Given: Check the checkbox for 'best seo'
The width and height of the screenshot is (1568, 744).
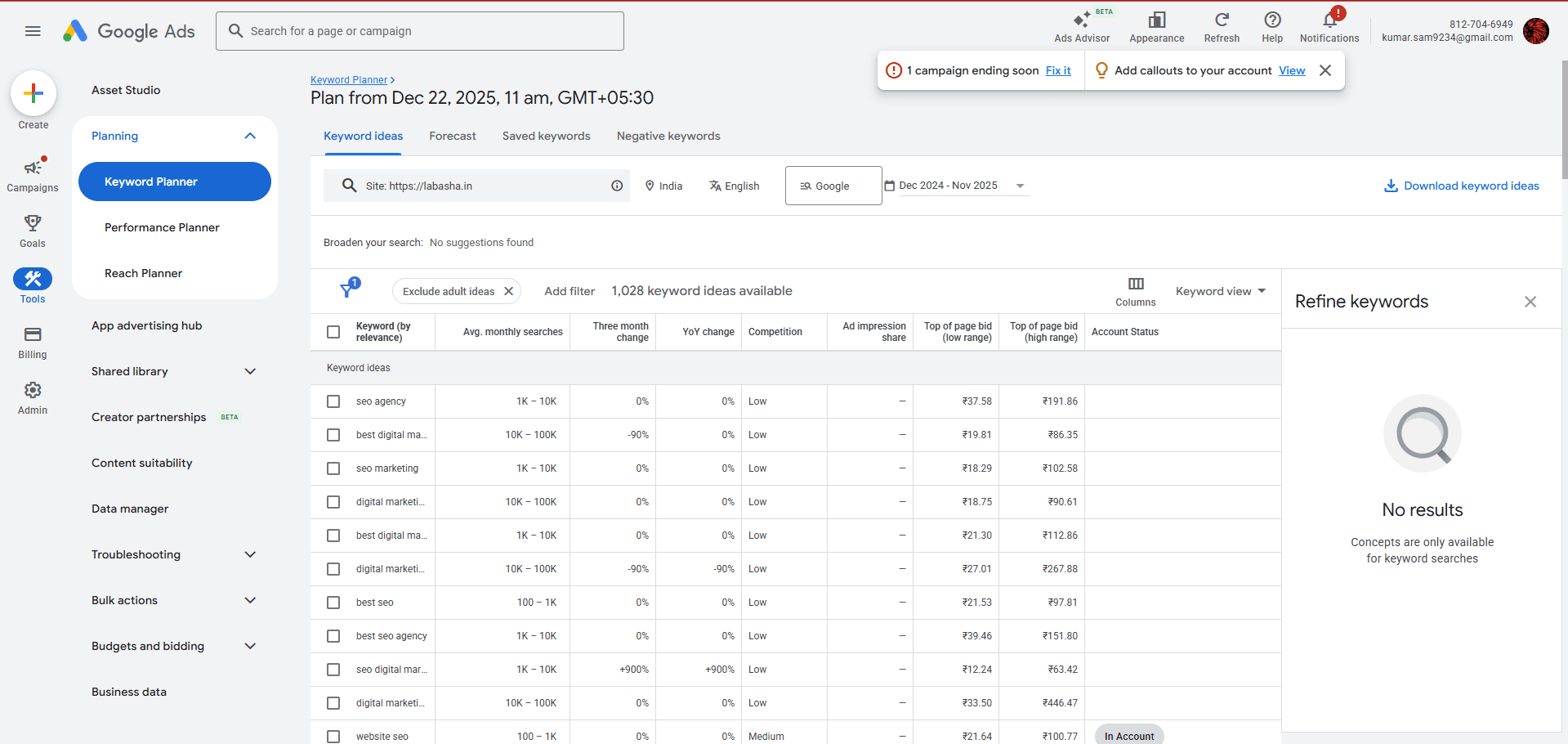Looking at the screenshot, I should click(333, 603).
